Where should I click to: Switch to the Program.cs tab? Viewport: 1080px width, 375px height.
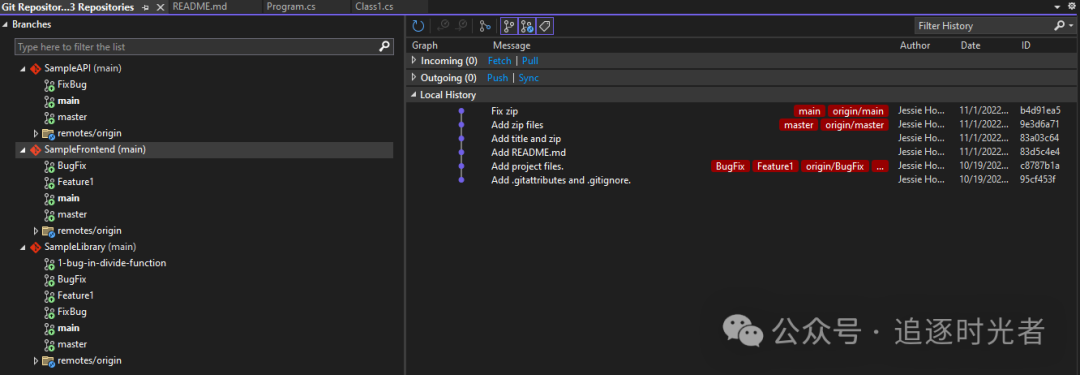(292, 6)
